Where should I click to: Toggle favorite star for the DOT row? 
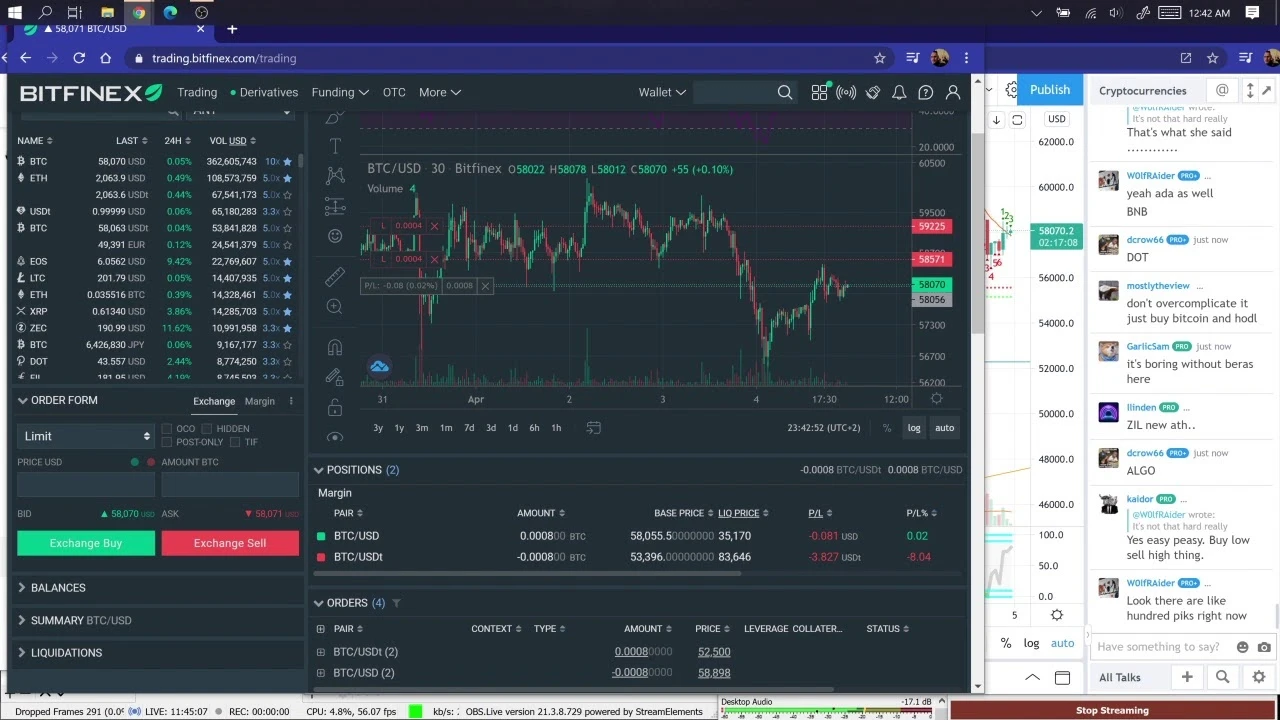[x=288, y=361]
